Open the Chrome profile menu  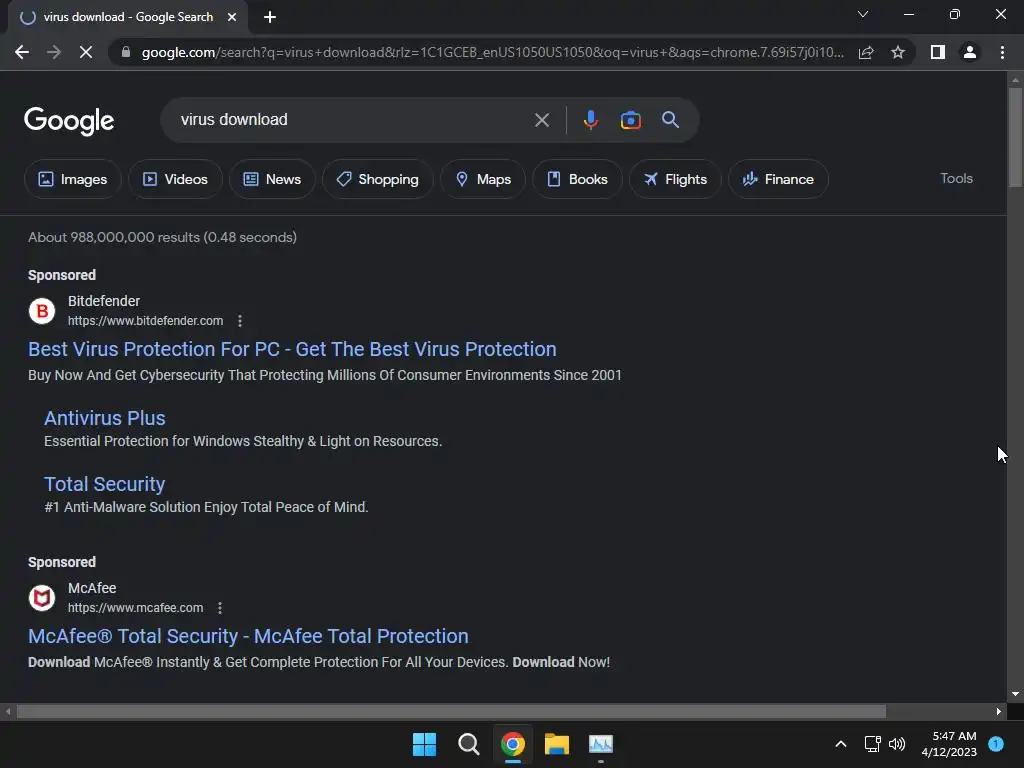click(970, 52)
